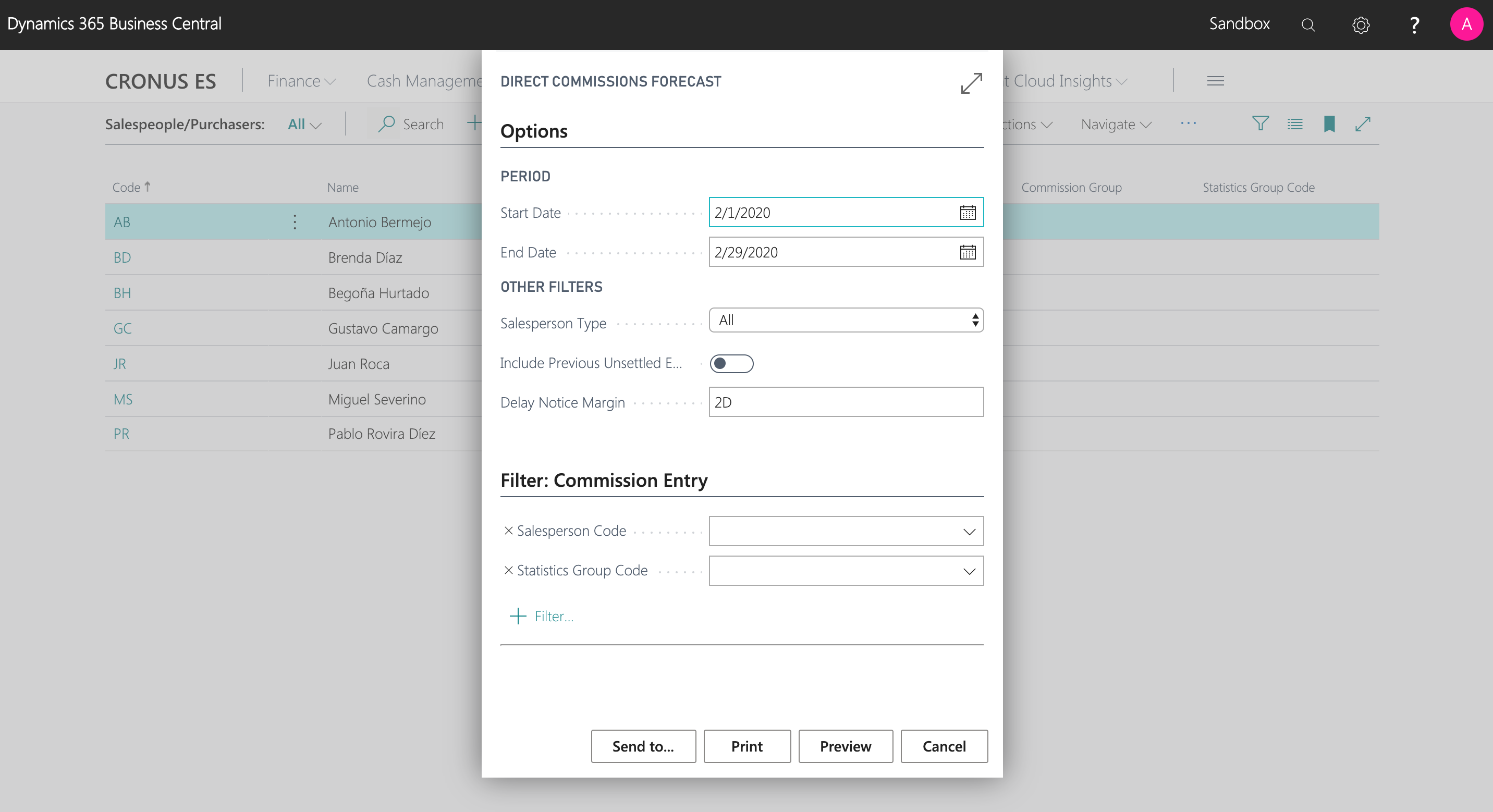Click the Preview button
1493x812 pixels.
845,746
